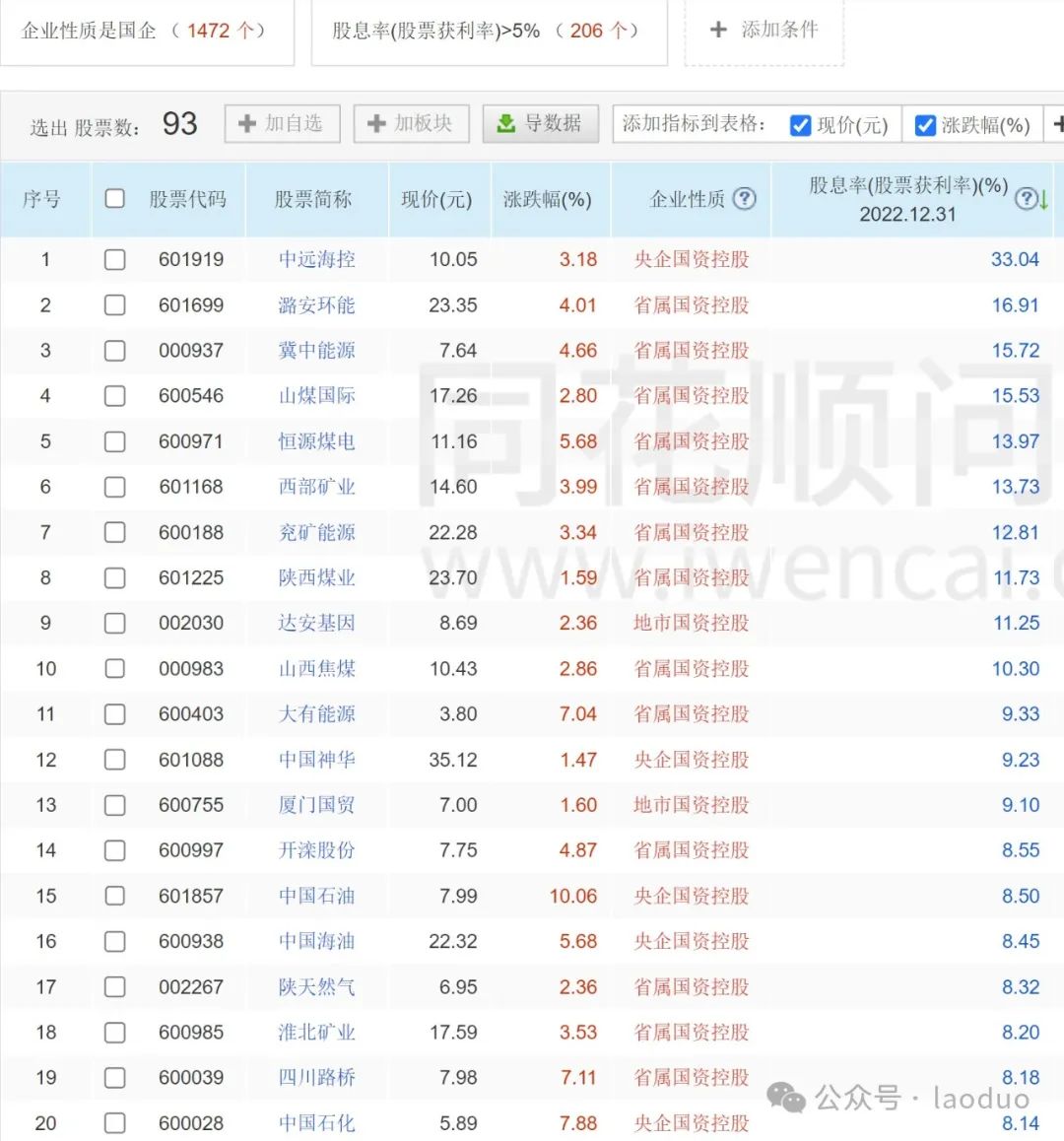Image resolution: width=1064 pixels, height=1141 pixels.
Task: Open the 中国神华 stock link
Action: (316, 760)
